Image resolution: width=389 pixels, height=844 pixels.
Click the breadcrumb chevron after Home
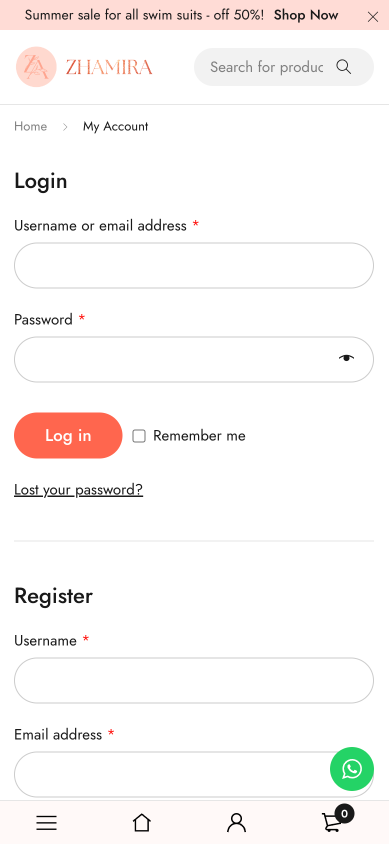(65, 126)
